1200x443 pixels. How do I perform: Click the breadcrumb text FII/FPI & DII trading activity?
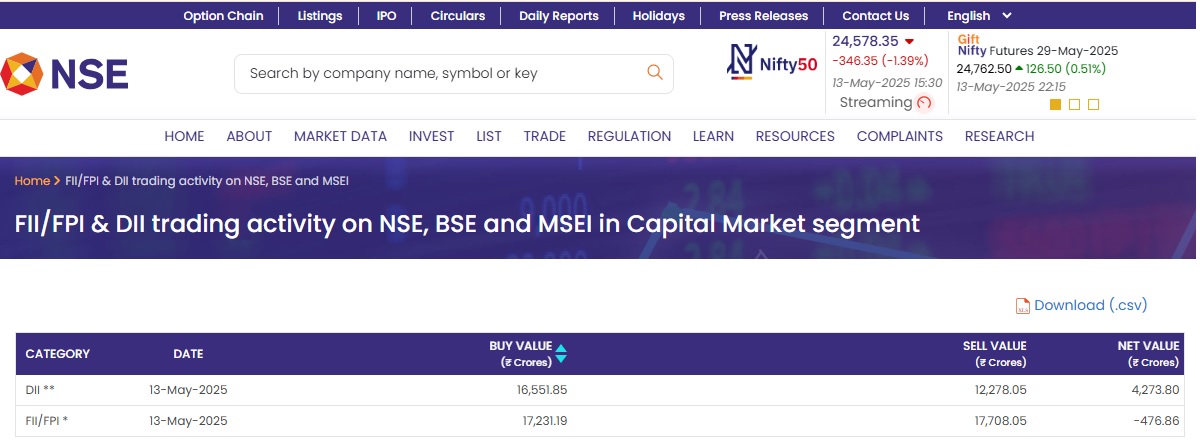pos(207,181)
